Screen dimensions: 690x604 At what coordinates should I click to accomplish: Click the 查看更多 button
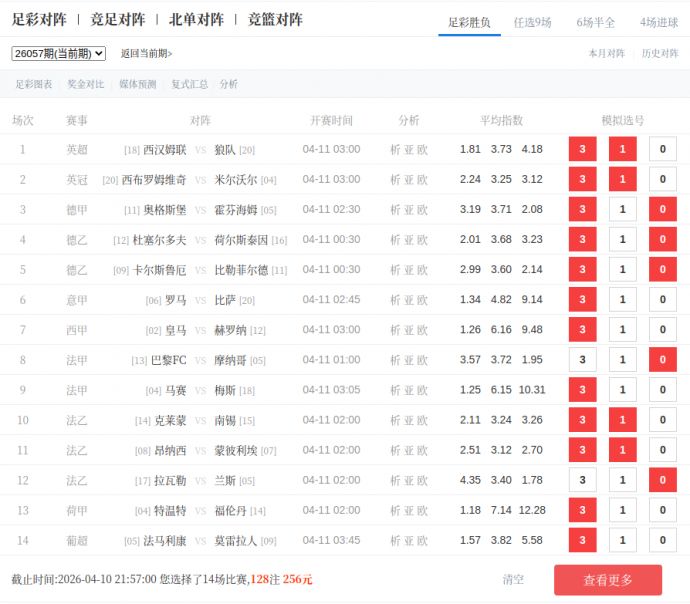click(608, 580)
